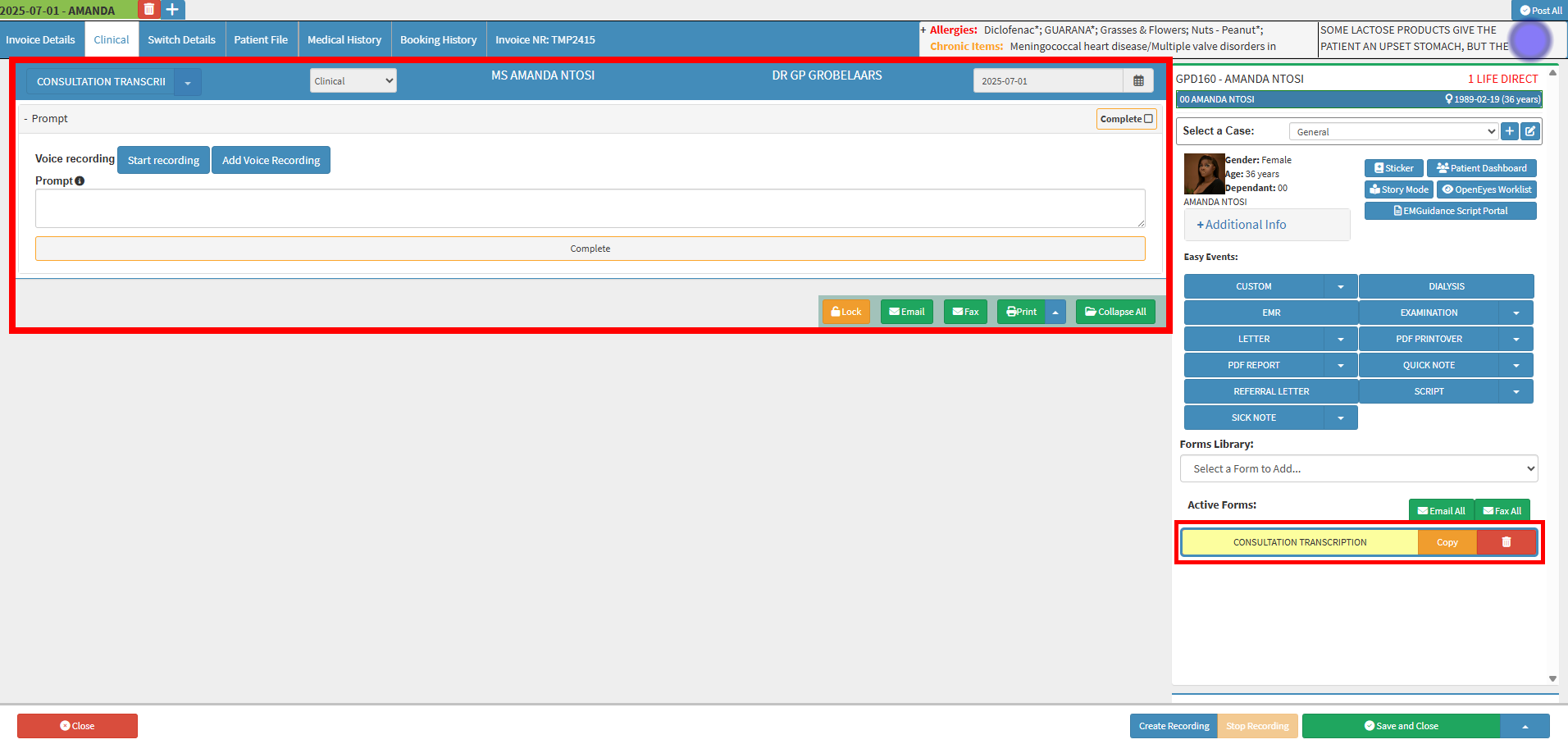Click the Invoice NR: TMP2415 label
This screenshot has height=744, width=1568.
pos(545,39)
